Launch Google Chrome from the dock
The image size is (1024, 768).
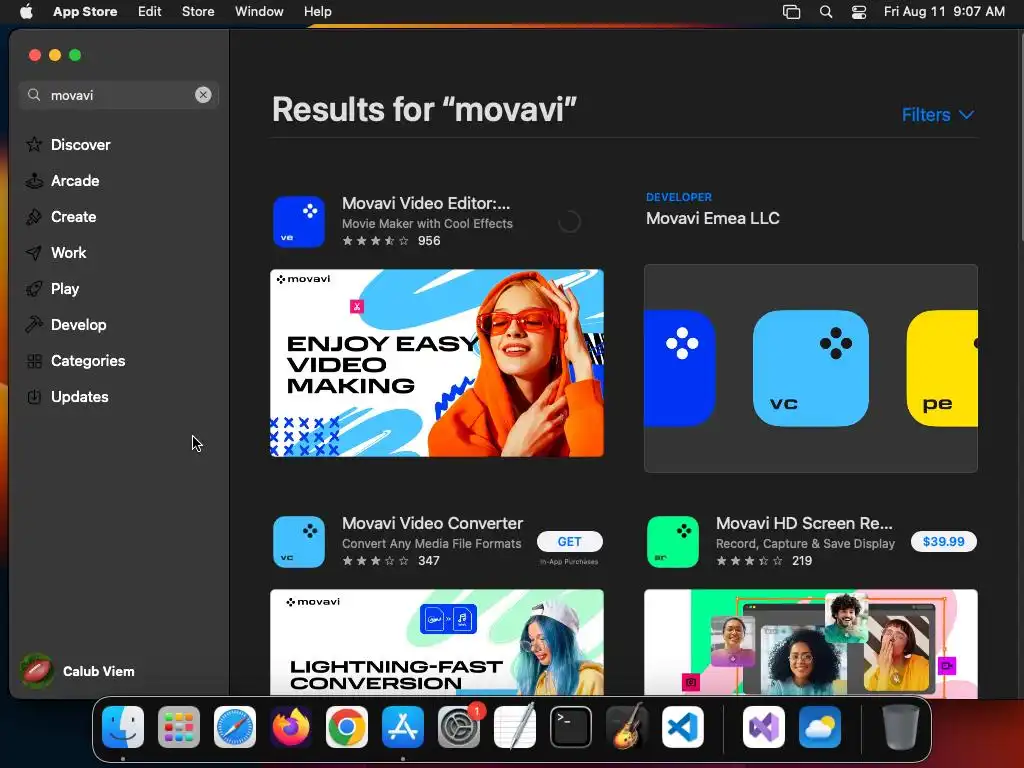coord(347,727)
